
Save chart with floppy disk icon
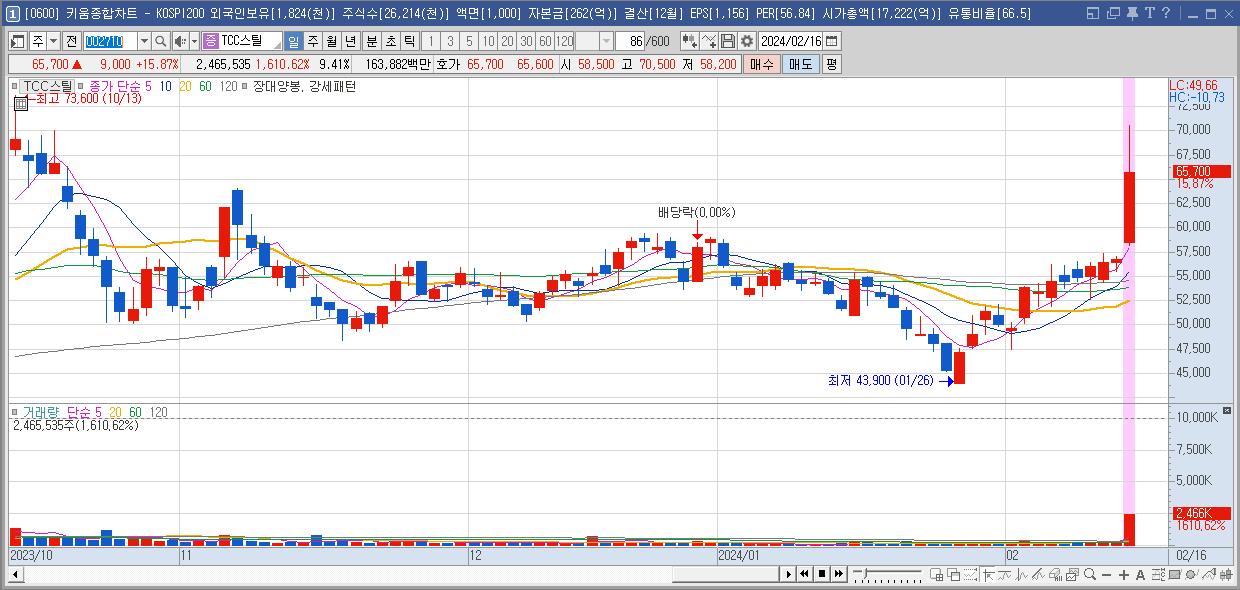tap(728, 41)
